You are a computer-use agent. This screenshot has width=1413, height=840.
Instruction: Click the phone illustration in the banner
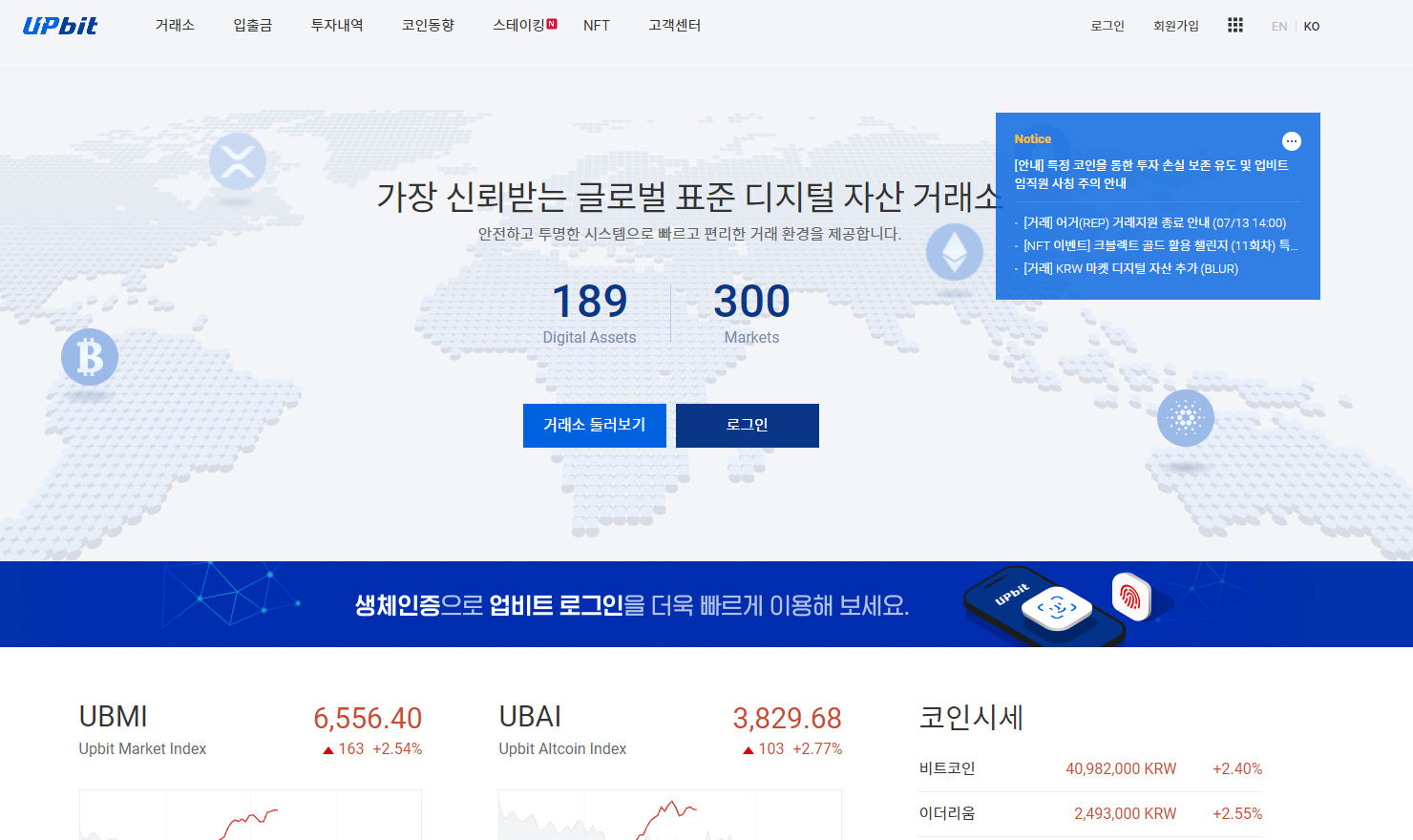(1044, 607)
